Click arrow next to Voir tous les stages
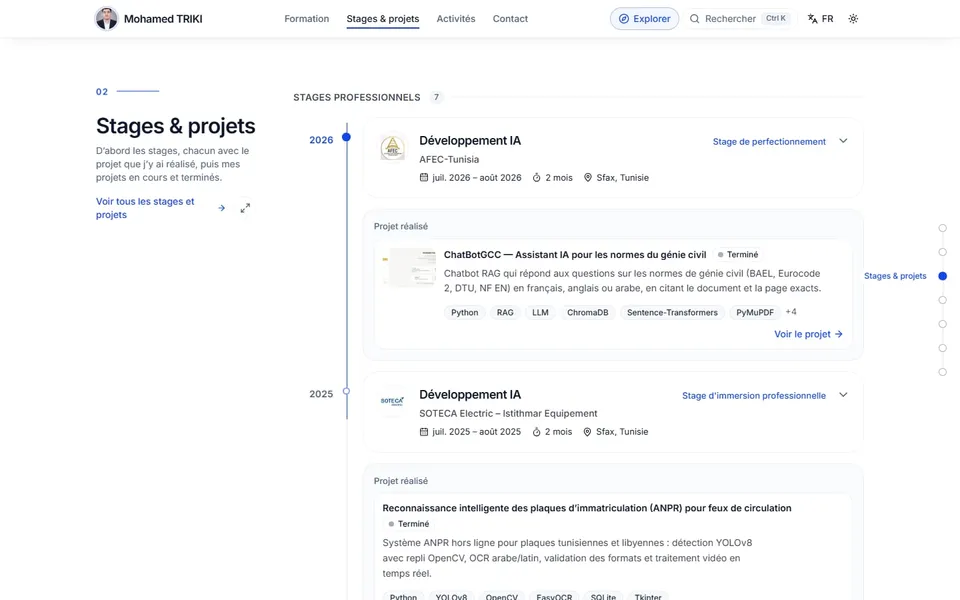The height and width of the screenshot is (600, 960). point(222,208)
